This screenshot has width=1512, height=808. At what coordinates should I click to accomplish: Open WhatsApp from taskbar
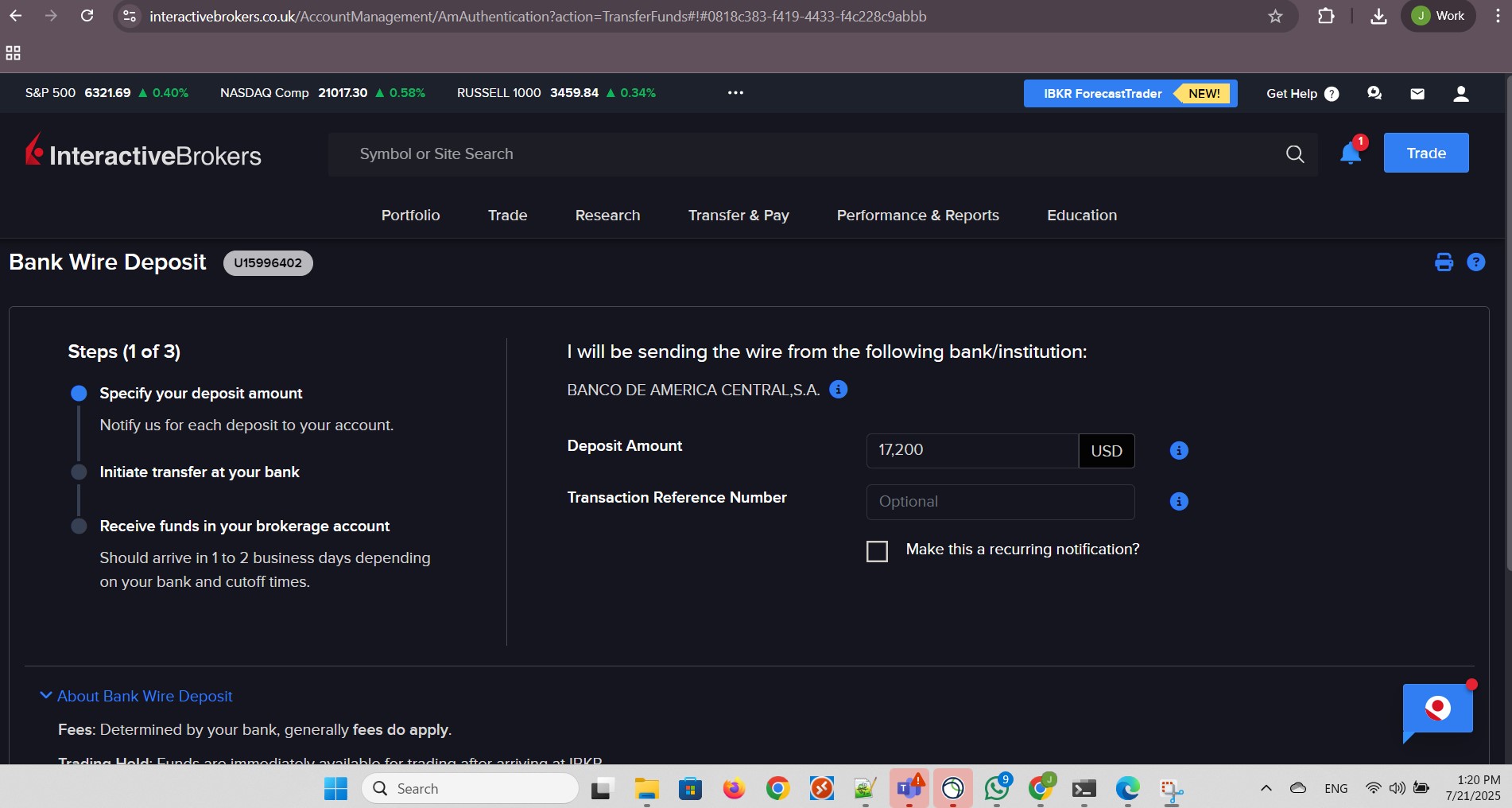[997, 788]
